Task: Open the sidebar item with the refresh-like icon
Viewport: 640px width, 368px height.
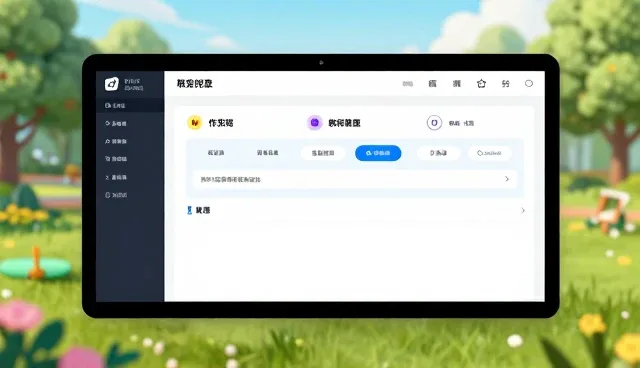Action: pyautogui.click(x=116, y=123)
